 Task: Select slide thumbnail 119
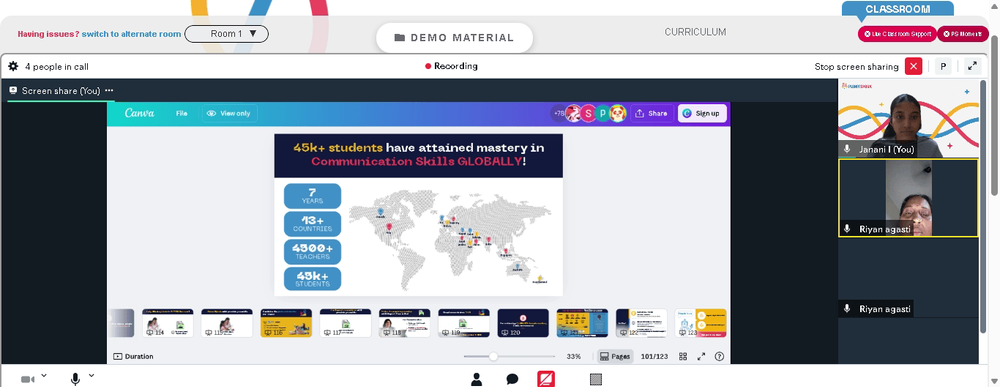coord(464,323)
